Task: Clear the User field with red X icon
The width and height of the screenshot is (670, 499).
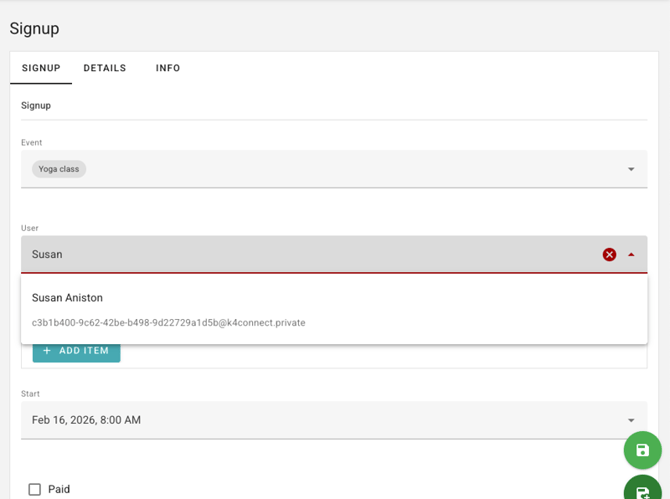Action: tap(609, 255)
